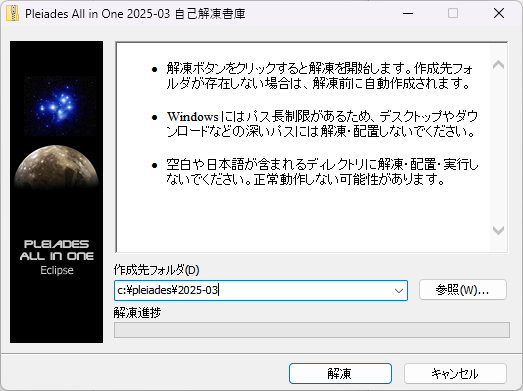Click the 解凍 button to start extraction
This screenshot has width=523, height=391.
point(340,373)
